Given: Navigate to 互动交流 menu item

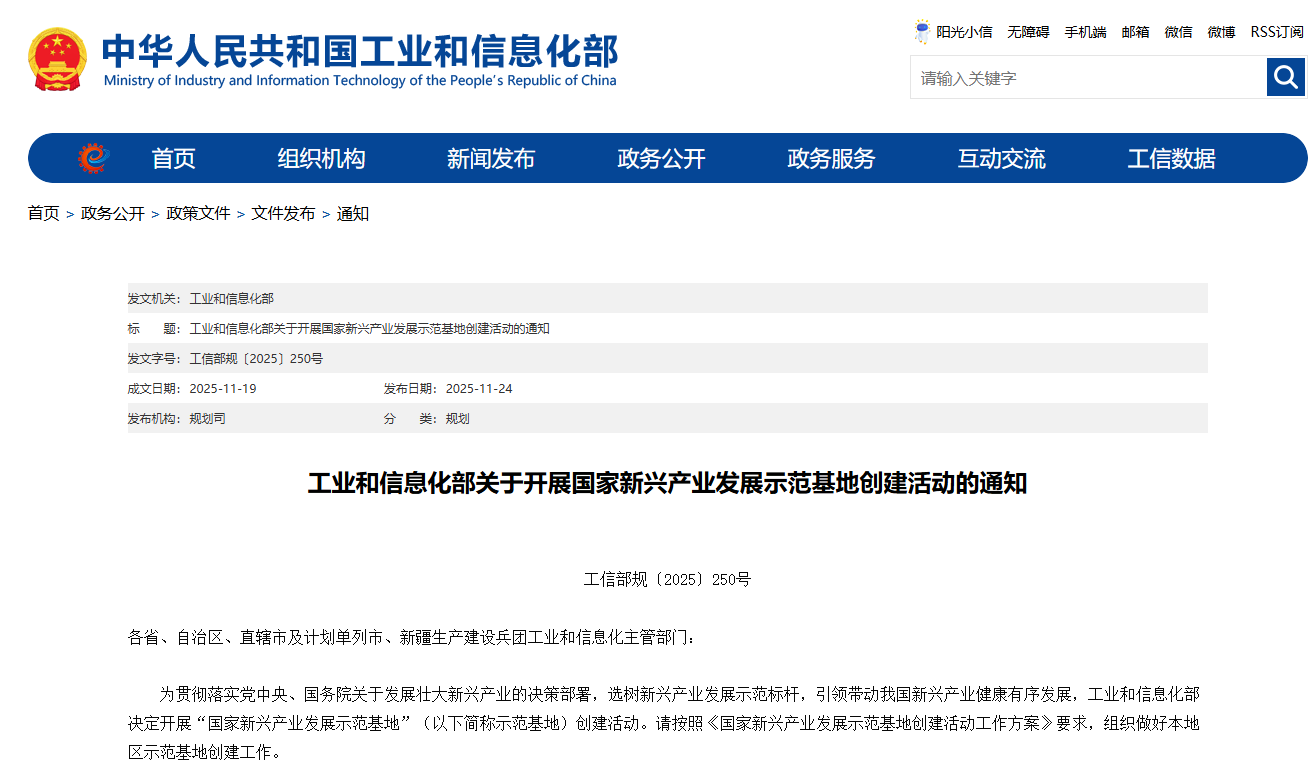Looking at the screenshot, I should [1001, 158].
